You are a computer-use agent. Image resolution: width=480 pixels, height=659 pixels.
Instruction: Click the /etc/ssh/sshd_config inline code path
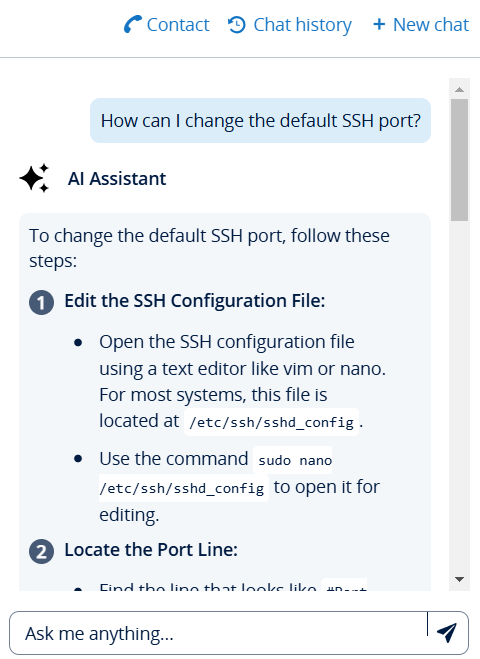tap(272, 422)
